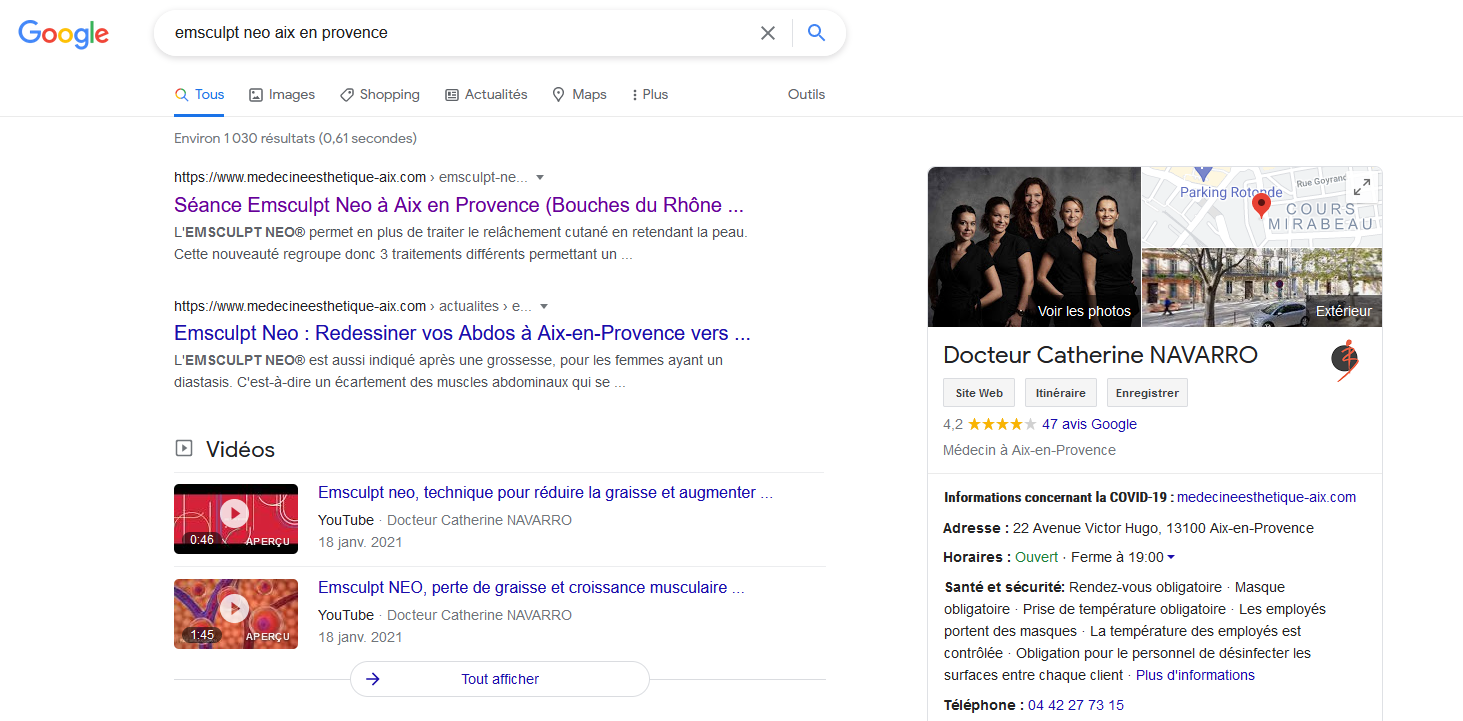
Task: Expand the map with the arrows icon
Action: click(x=1362, y=187)
